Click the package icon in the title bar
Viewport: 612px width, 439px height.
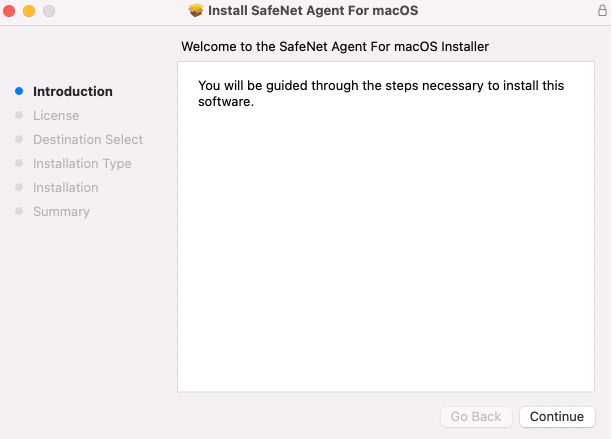195,11
